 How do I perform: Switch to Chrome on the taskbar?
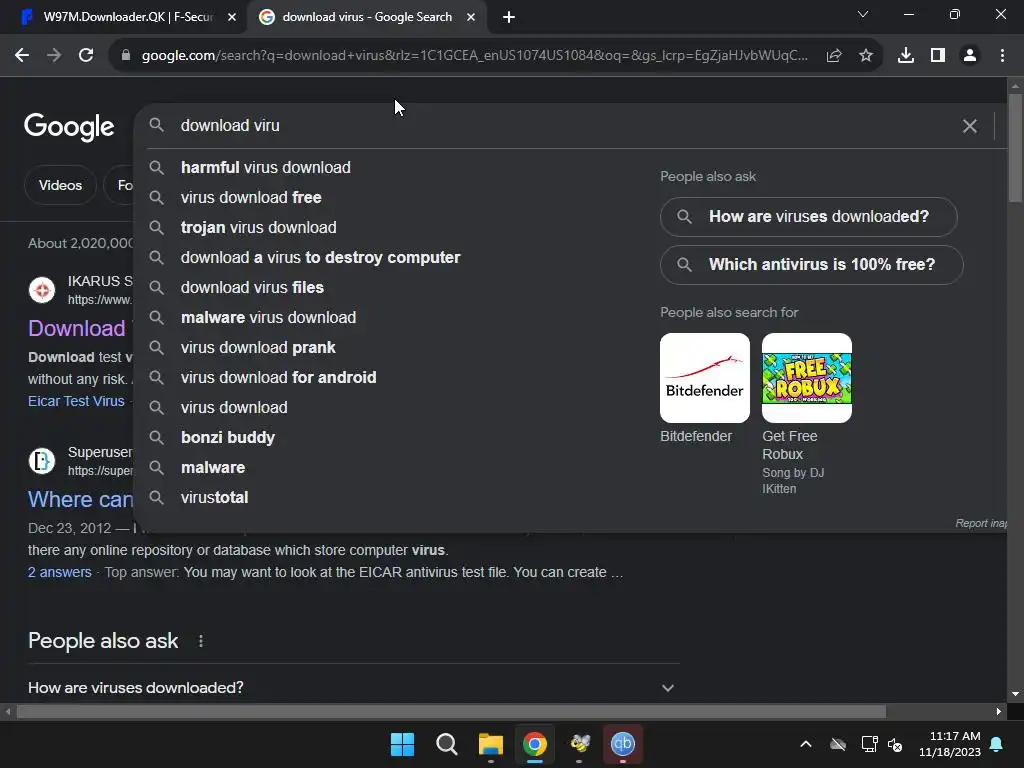(x=535, y=744)
